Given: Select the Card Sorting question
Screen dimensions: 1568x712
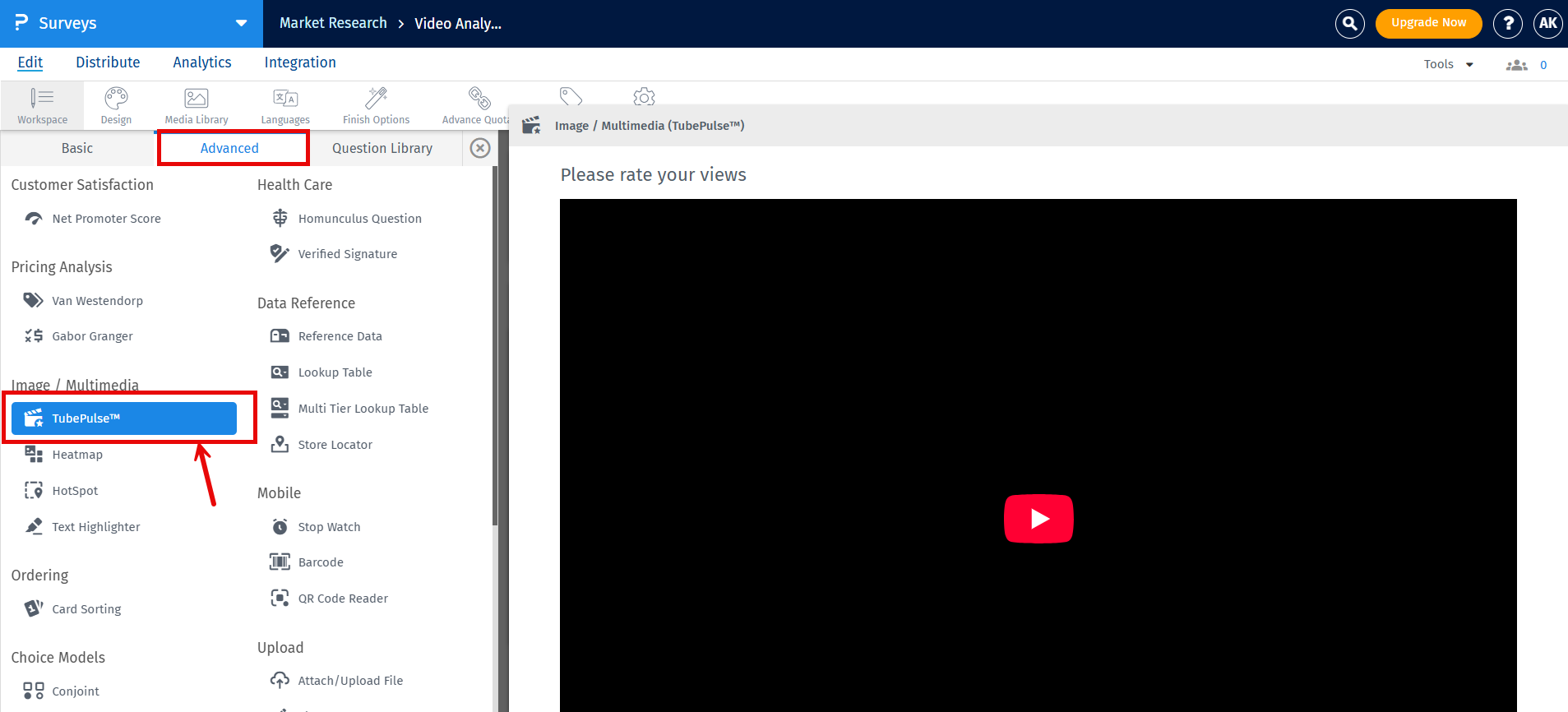Looking at the screenshot, I should 86,609.
